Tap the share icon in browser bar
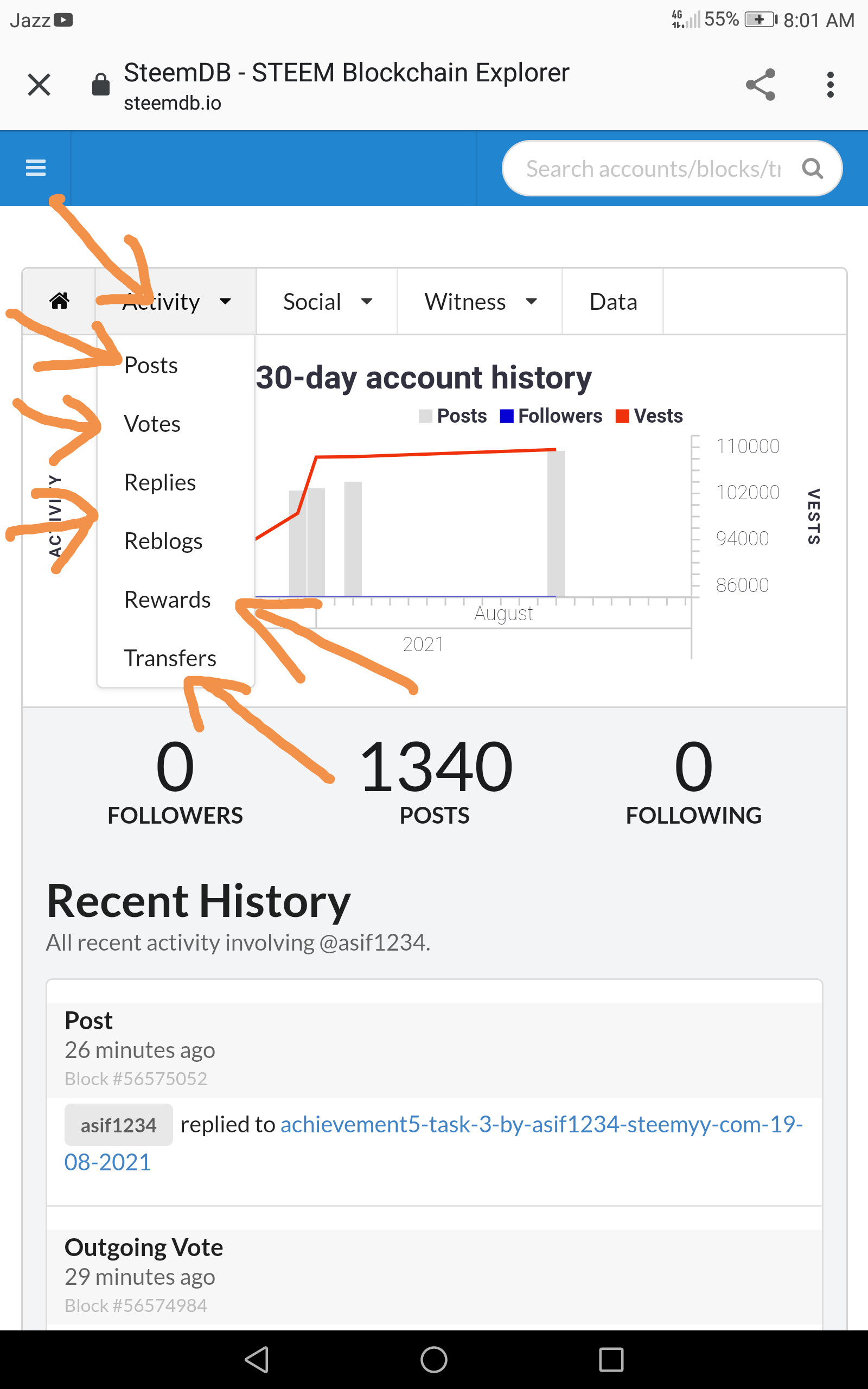 coord(761,85)
